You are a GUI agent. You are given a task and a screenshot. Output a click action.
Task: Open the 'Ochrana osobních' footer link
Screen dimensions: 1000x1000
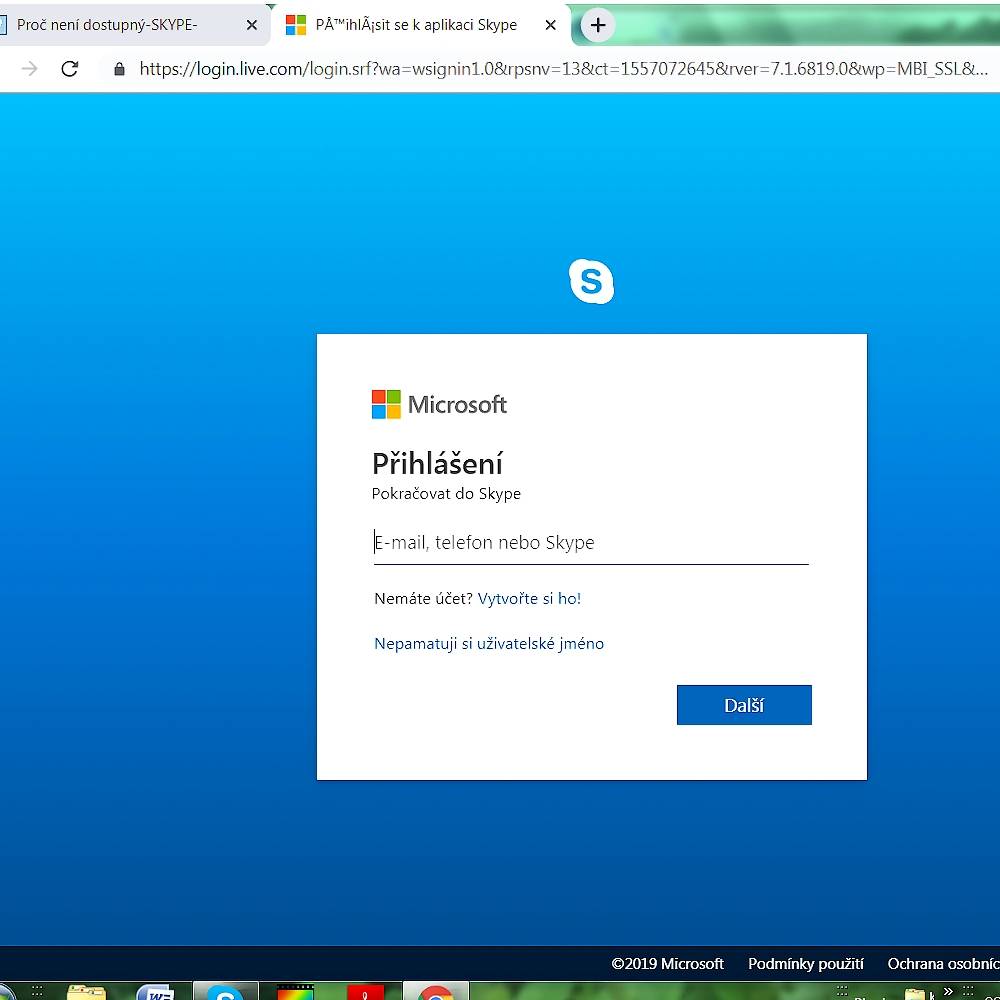[943, 964]
